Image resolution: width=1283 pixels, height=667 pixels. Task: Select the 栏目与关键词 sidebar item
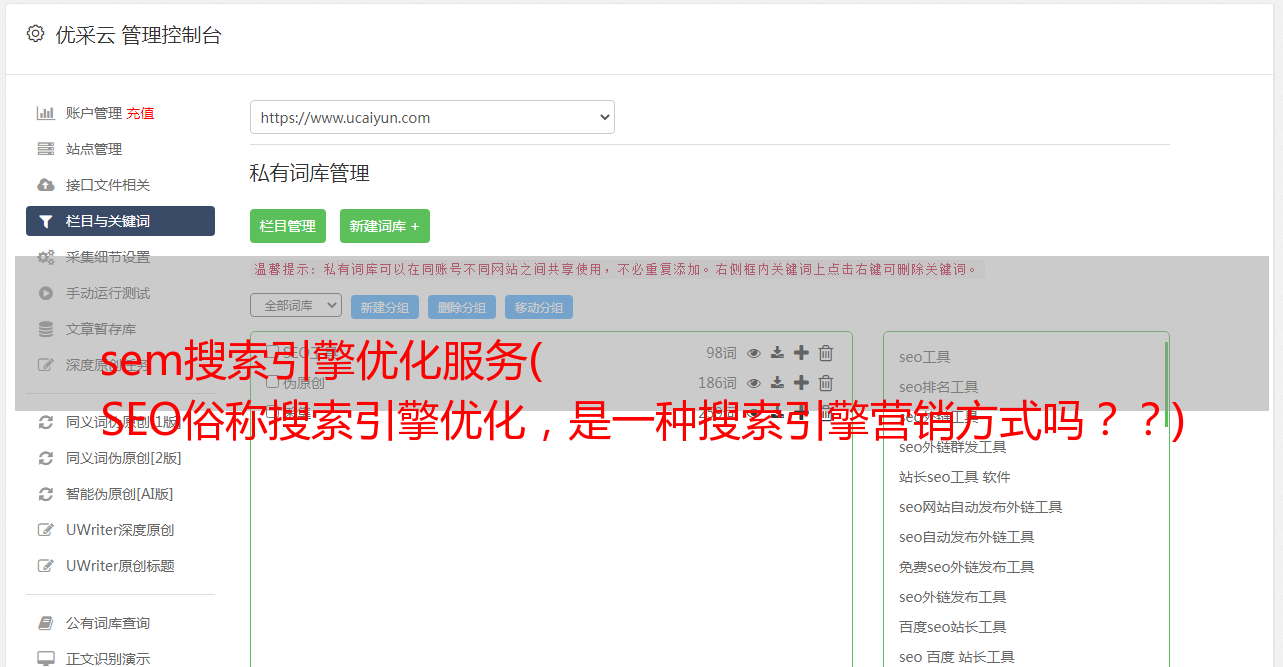[120, 221]
